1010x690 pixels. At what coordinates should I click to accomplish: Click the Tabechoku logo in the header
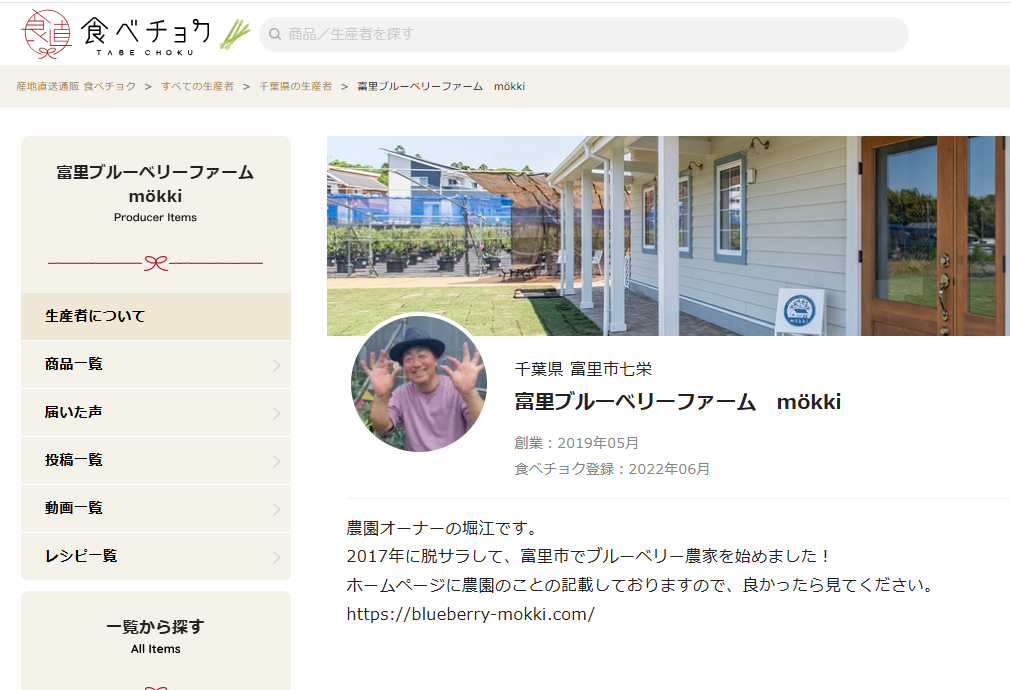135,34
